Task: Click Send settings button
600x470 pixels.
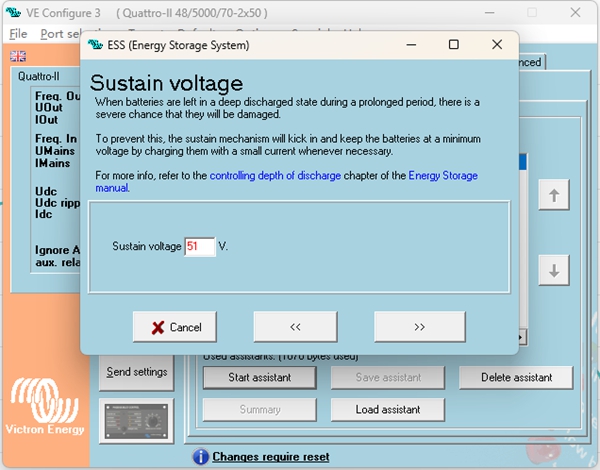Action: [x=137, y=372]
